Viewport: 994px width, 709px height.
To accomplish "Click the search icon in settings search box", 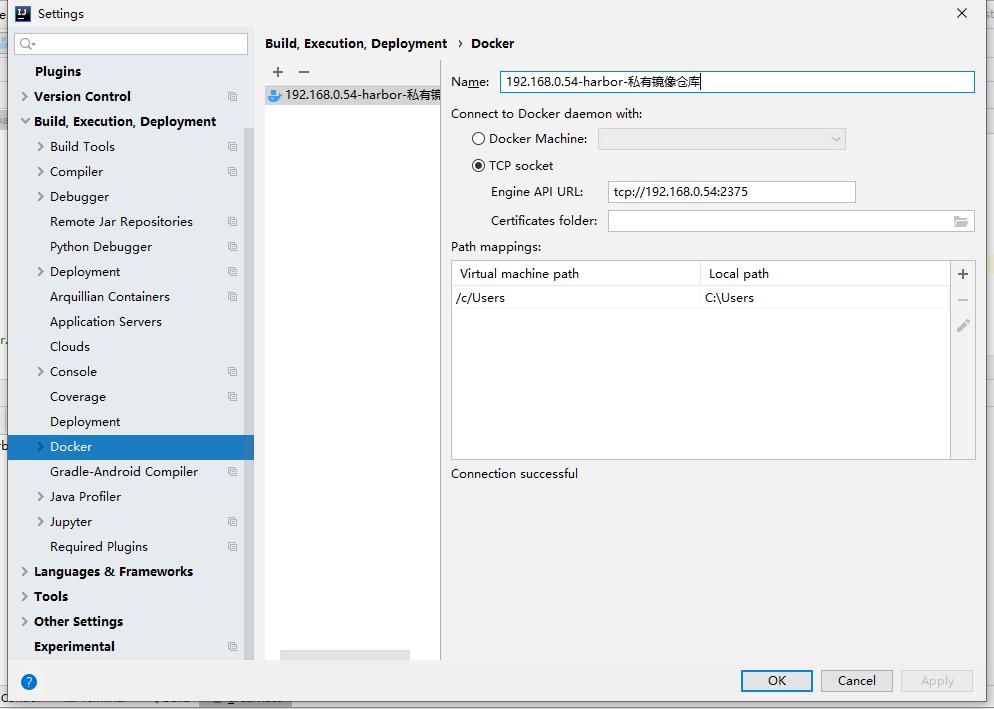I will point(27,44).
